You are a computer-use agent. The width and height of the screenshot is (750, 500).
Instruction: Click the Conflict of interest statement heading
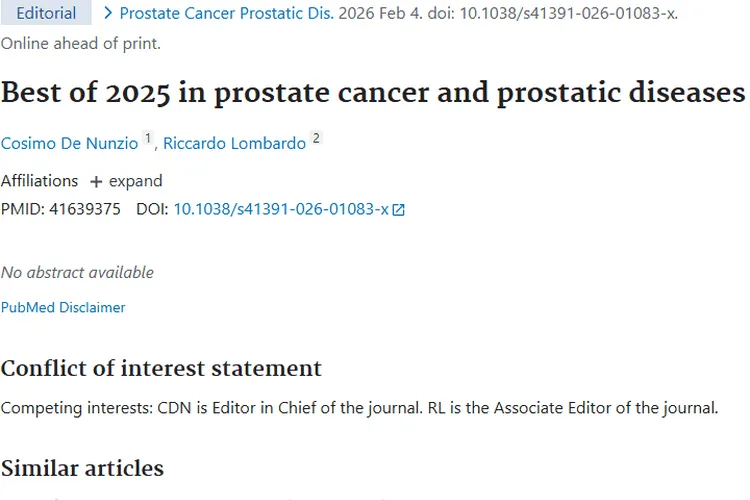point(161,368)
